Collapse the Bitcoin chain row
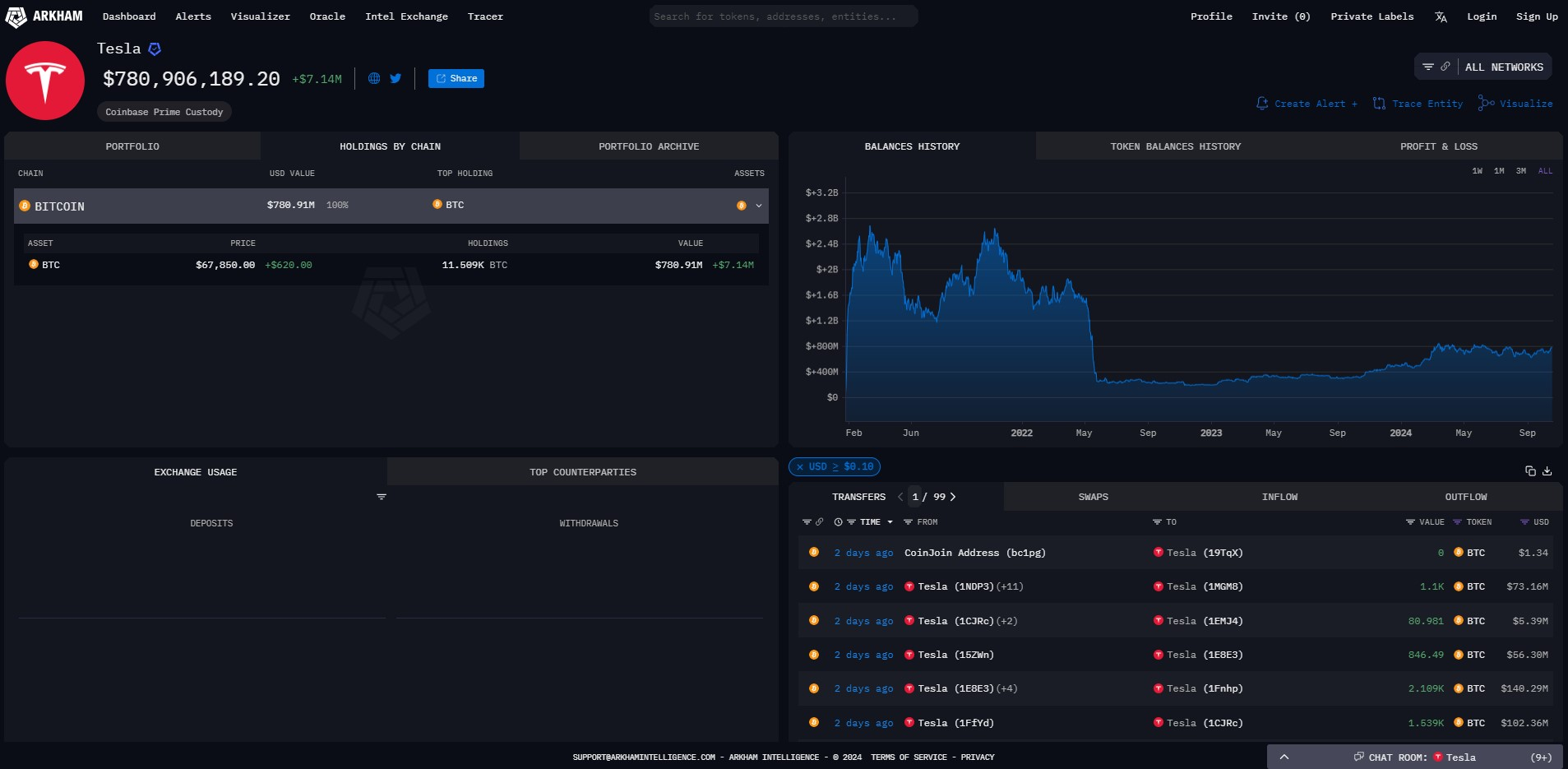 (x=758, y=206)
